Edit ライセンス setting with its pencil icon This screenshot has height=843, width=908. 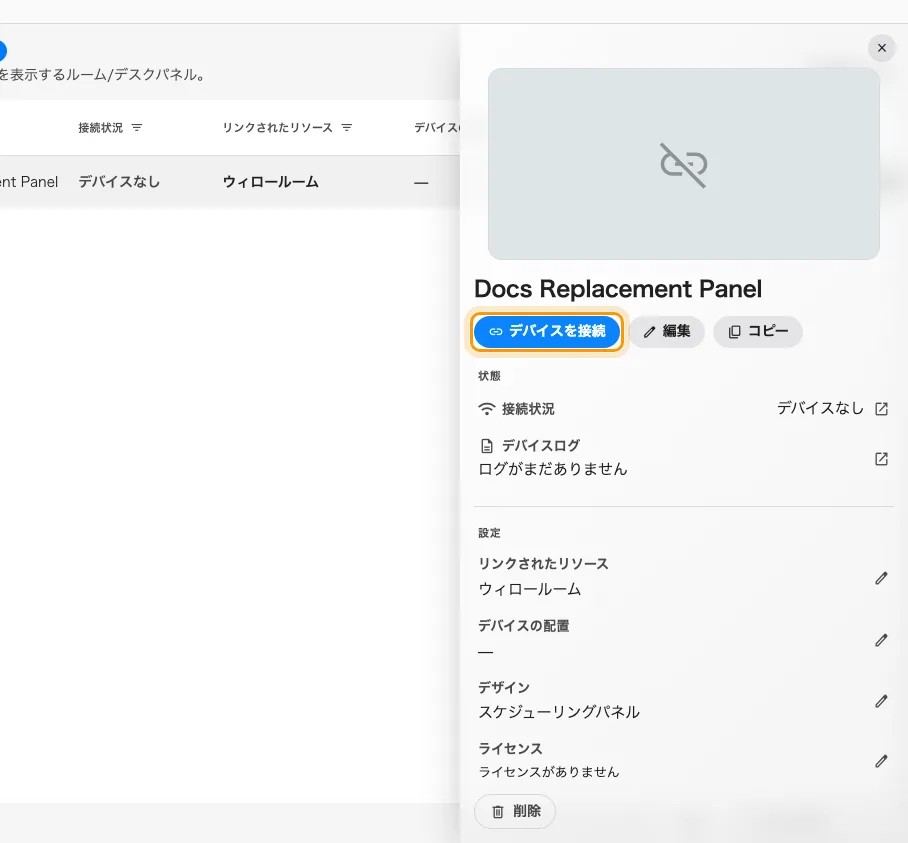881,761
